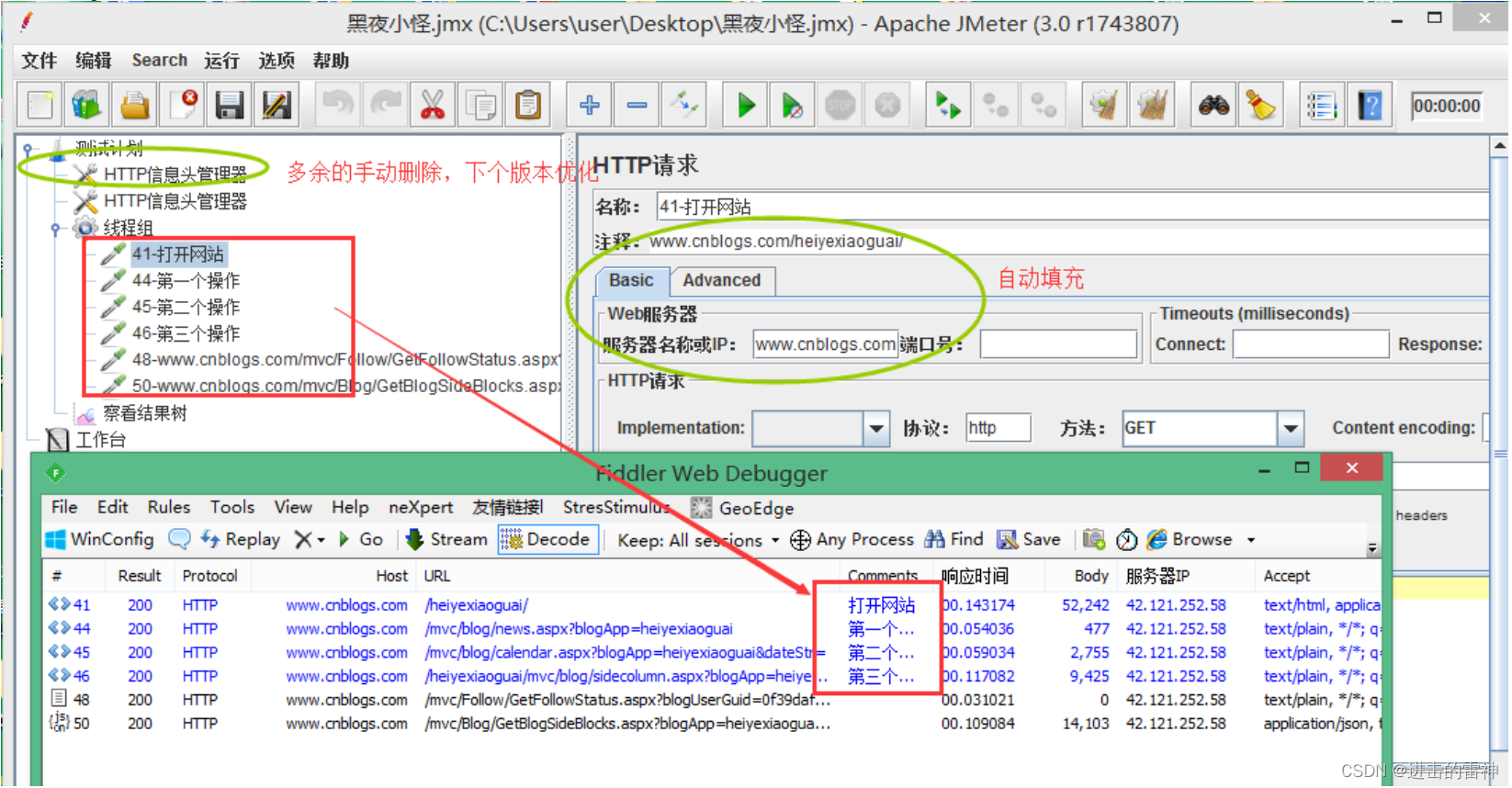Open the Rules menu in Fiddler

[x=169, y=507]
